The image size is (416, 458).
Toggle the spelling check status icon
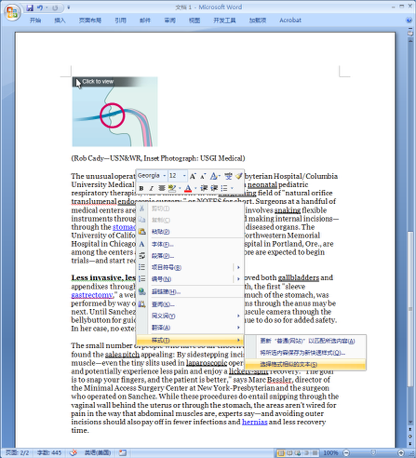(73, 453)
